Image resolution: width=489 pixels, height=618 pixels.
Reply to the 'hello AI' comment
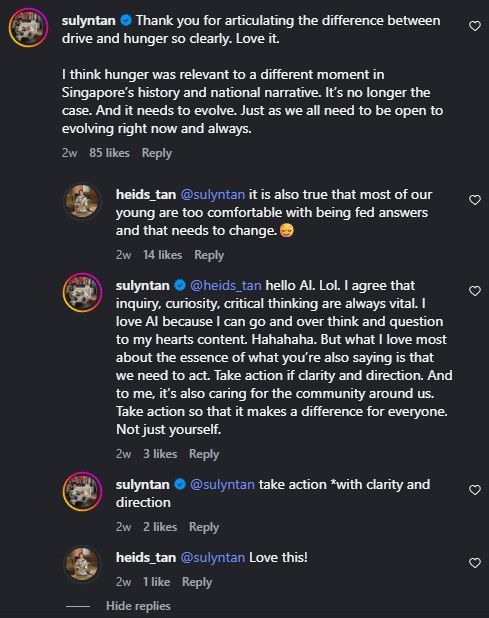204,454
